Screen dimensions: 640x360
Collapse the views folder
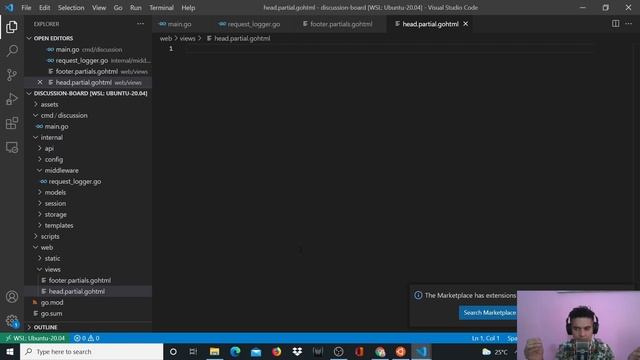[x=52, y=269]
